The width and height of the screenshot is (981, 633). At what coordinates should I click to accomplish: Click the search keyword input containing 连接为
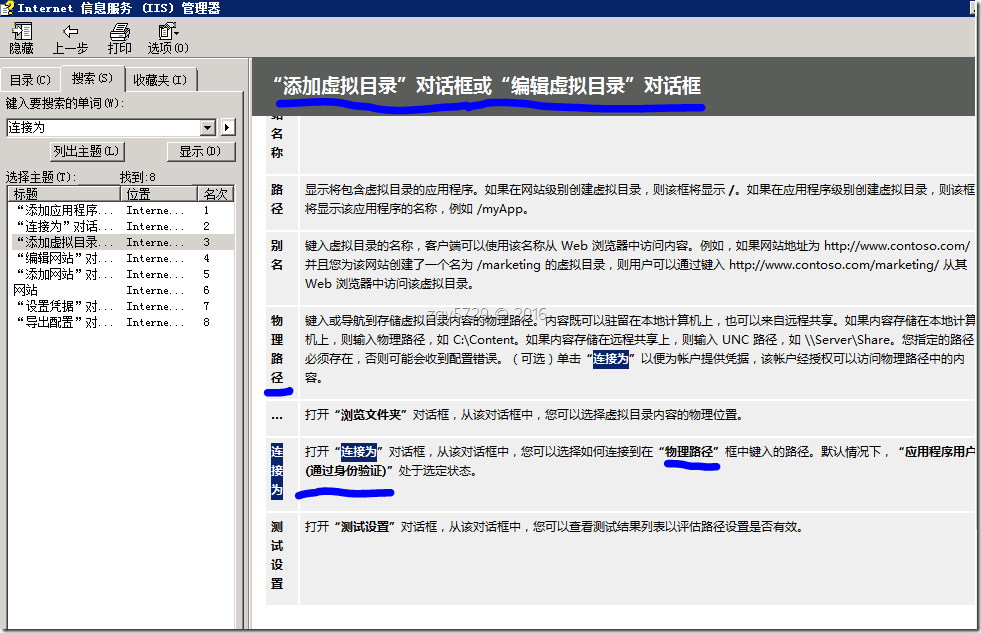tap(104, 128)
